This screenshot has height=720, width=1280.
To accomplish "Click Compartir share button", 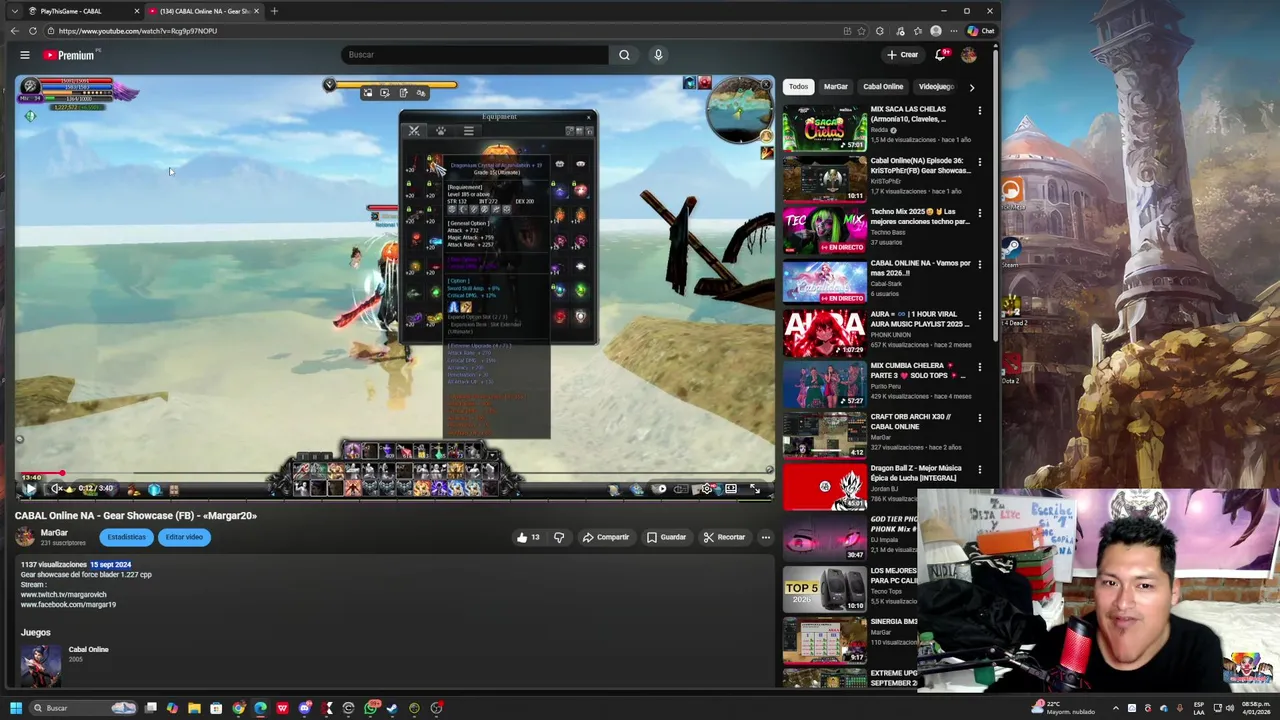I will click(605, 537).
